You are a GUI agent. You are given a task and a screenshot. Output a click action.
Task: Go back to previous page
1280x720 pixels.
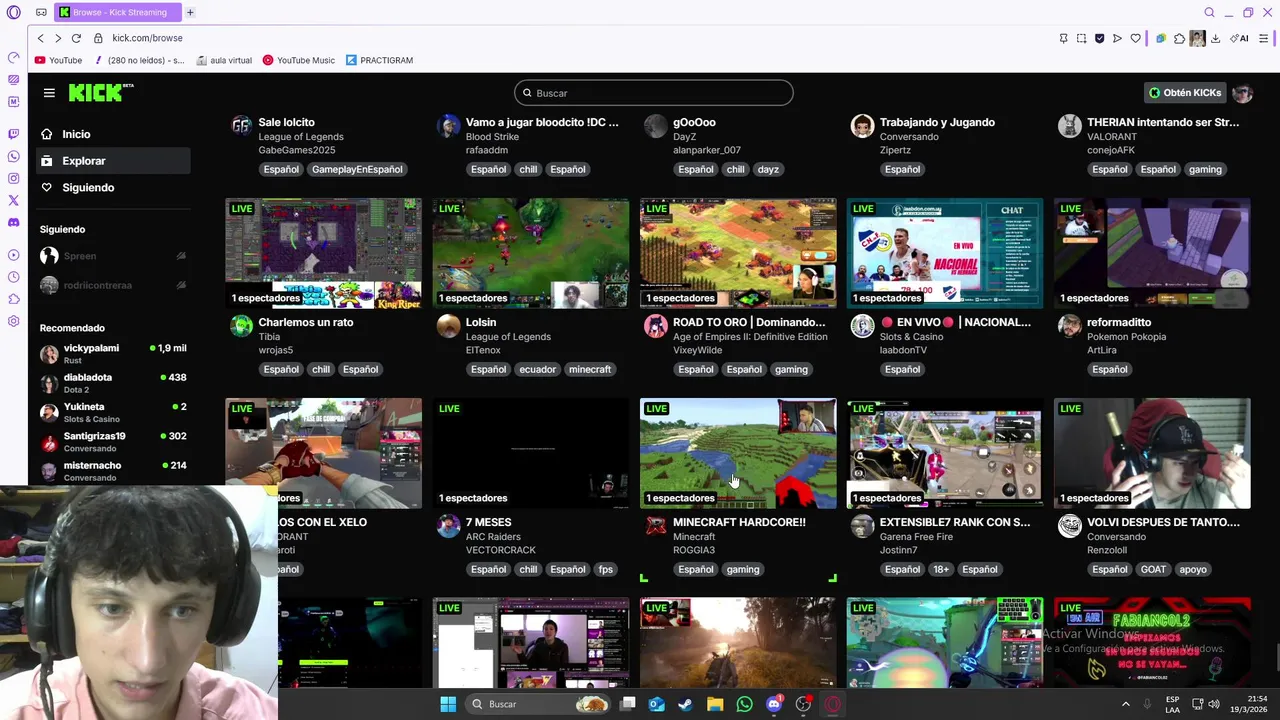(x=40, y=38)
